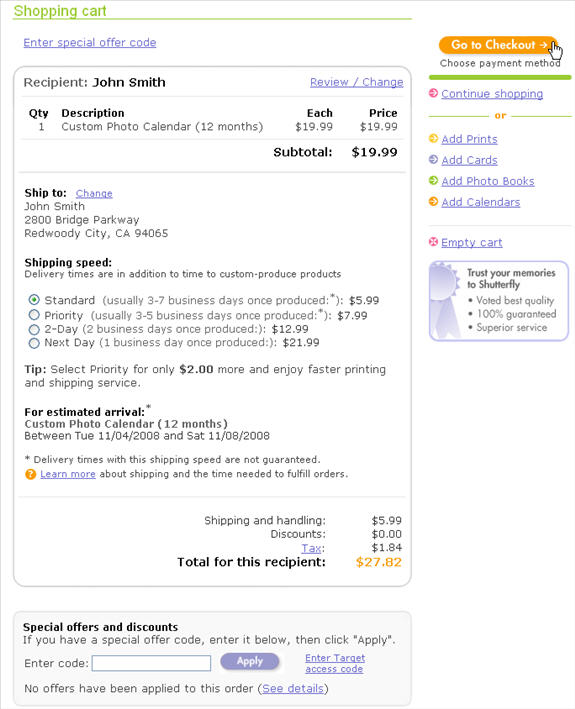Choose 2-Day shipping option

[x=34, y=329]
